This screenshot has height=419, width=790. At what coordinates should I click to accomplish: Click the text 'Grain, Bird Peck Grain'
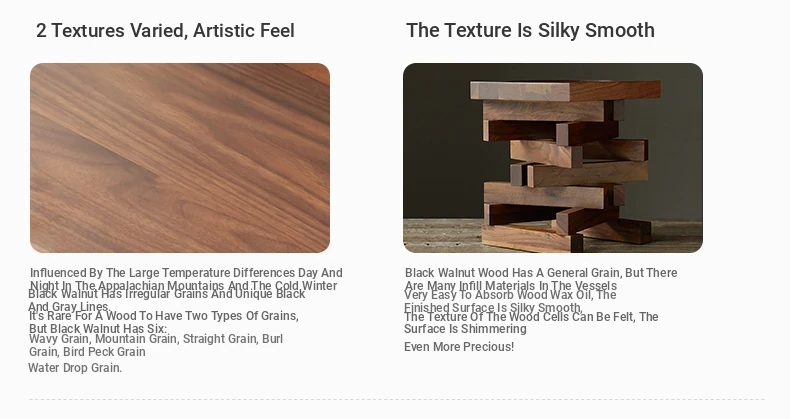(x=87, y=352)
